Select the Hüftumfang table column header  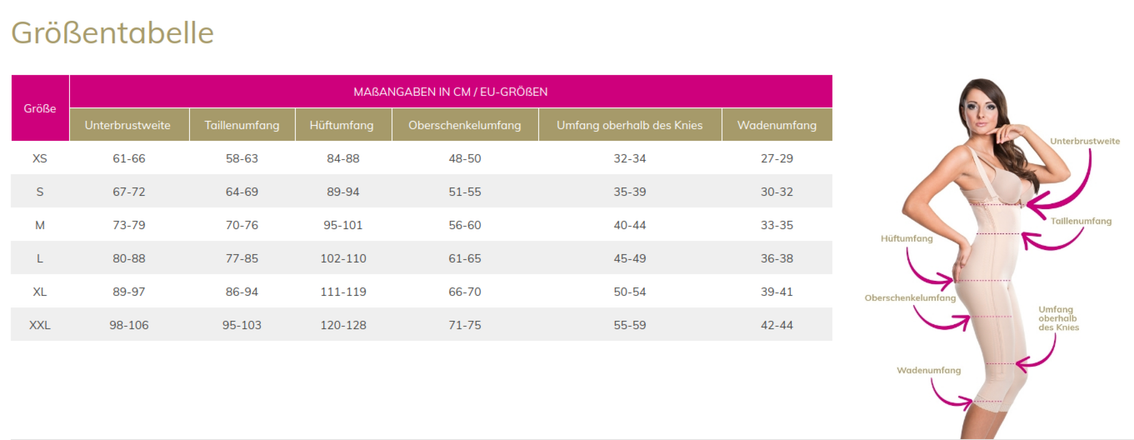click(342, 125)
